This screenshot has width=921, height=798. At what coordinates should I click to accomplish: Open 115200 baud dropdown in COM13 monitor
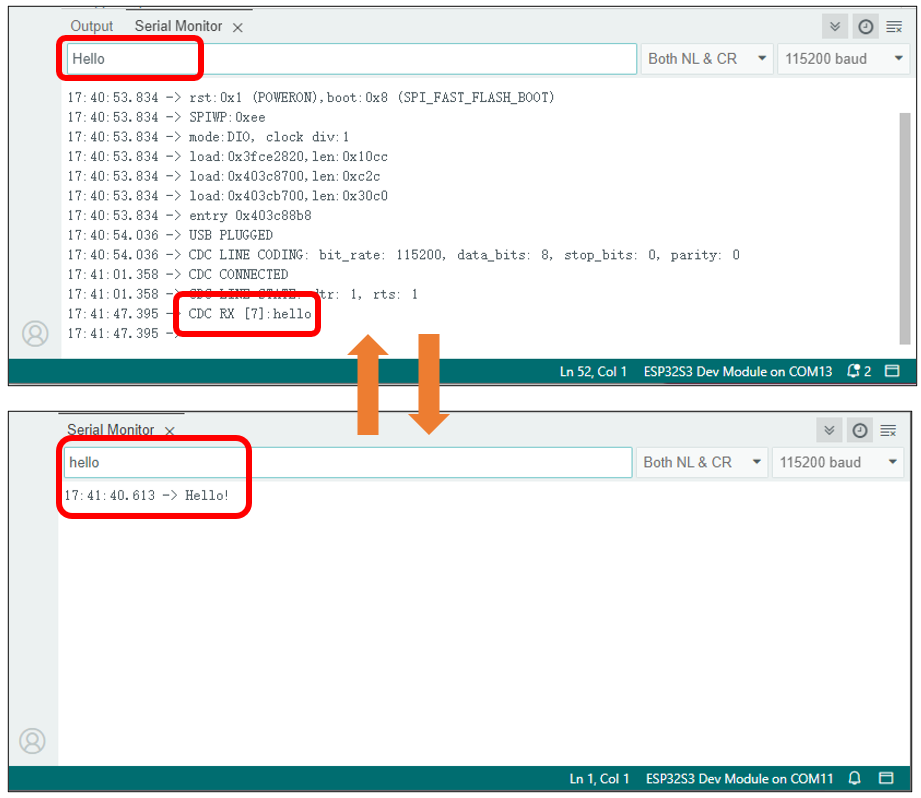pos(843,59)
